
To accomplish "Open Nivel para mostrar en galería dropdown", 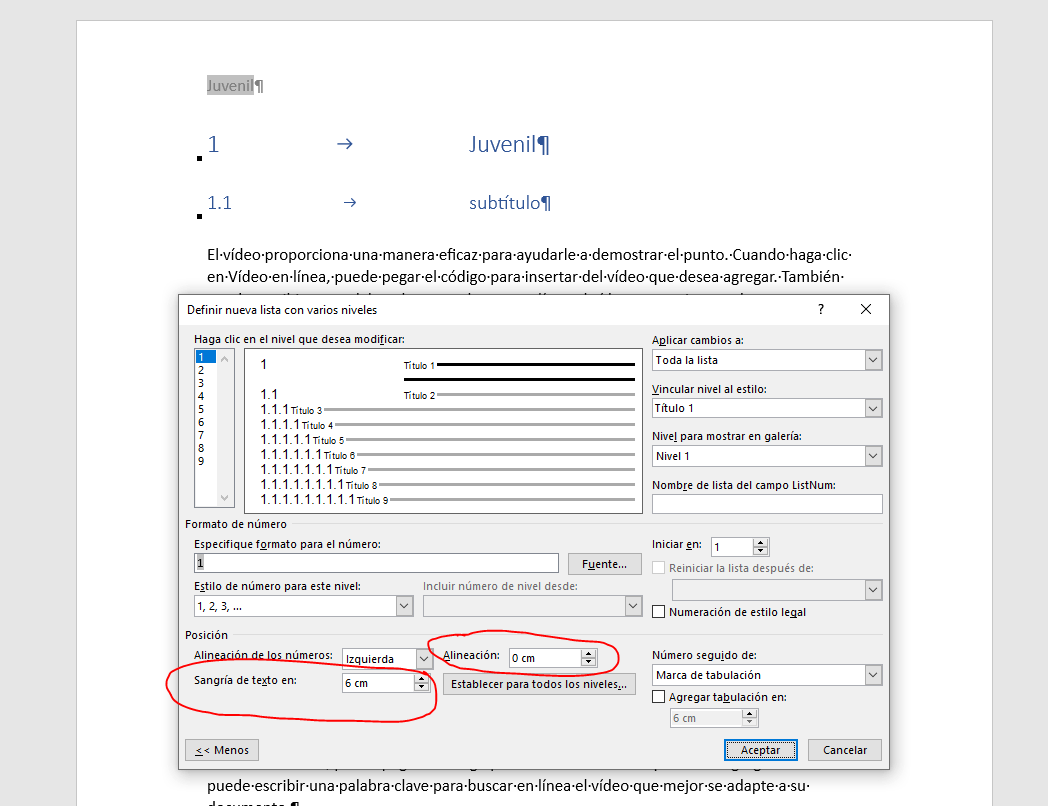I will pyautogui.click(x=873, y=456).
